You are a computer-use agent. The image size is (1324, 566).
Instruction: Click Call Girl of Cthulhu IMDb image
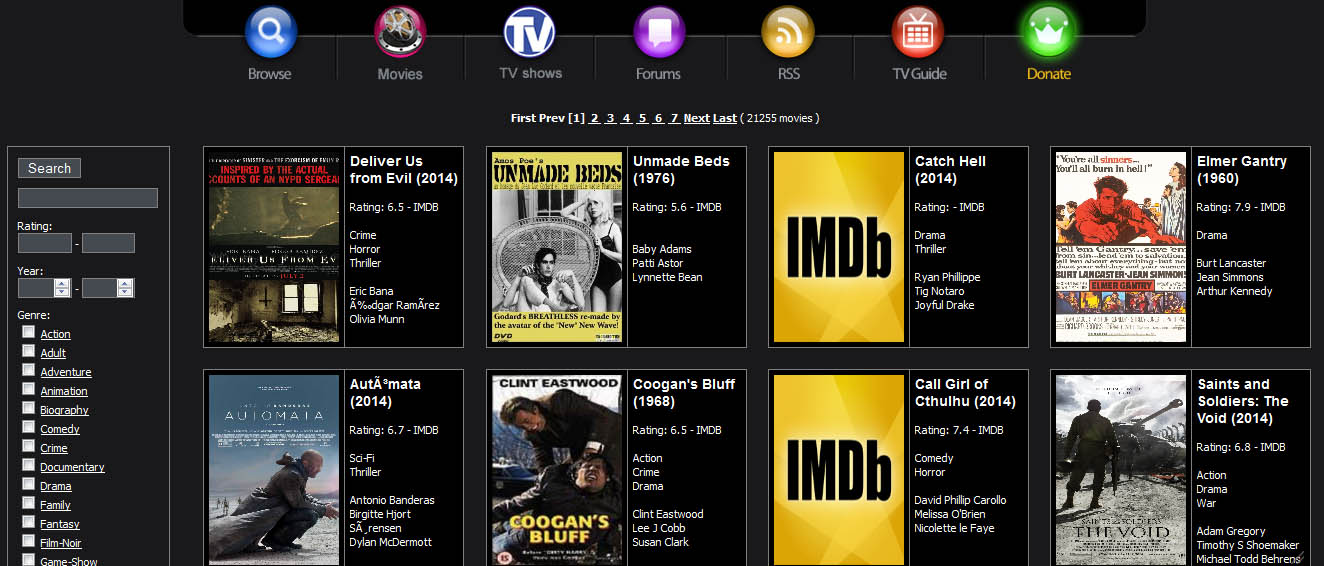(839, 470)
